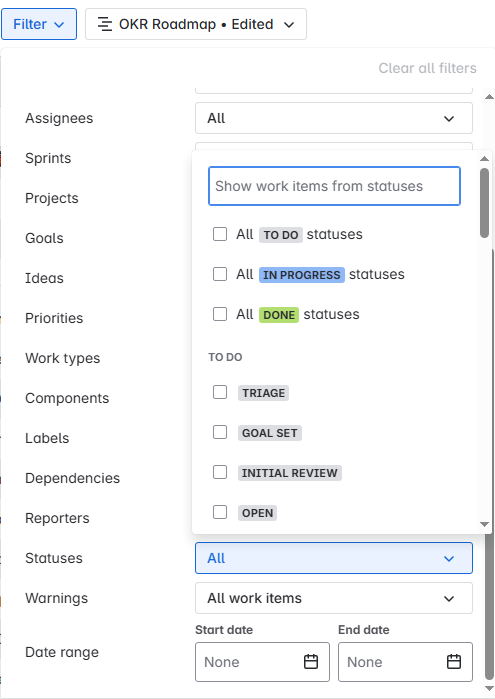Tick the OPEN status checkbox
The height and width of the screenshot is (699, 495).
[220, 512]
